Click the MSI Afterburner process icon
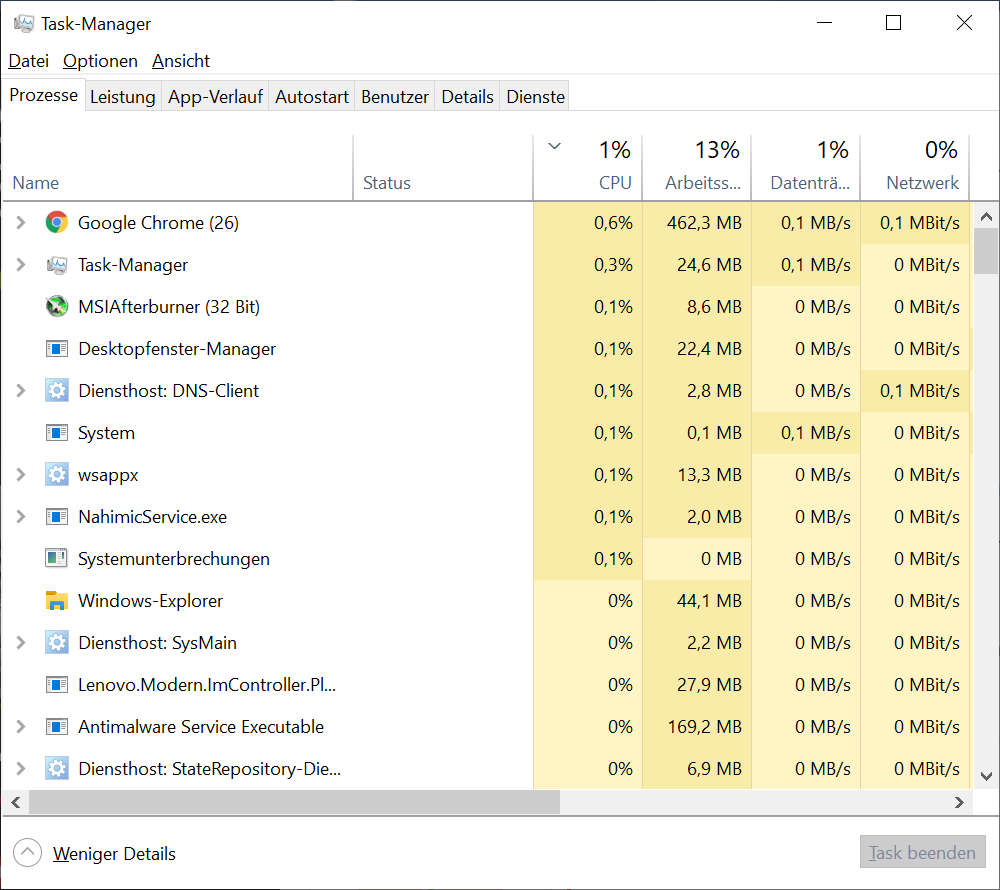This screenshot has height=890, width=1000. pos(56,306)
